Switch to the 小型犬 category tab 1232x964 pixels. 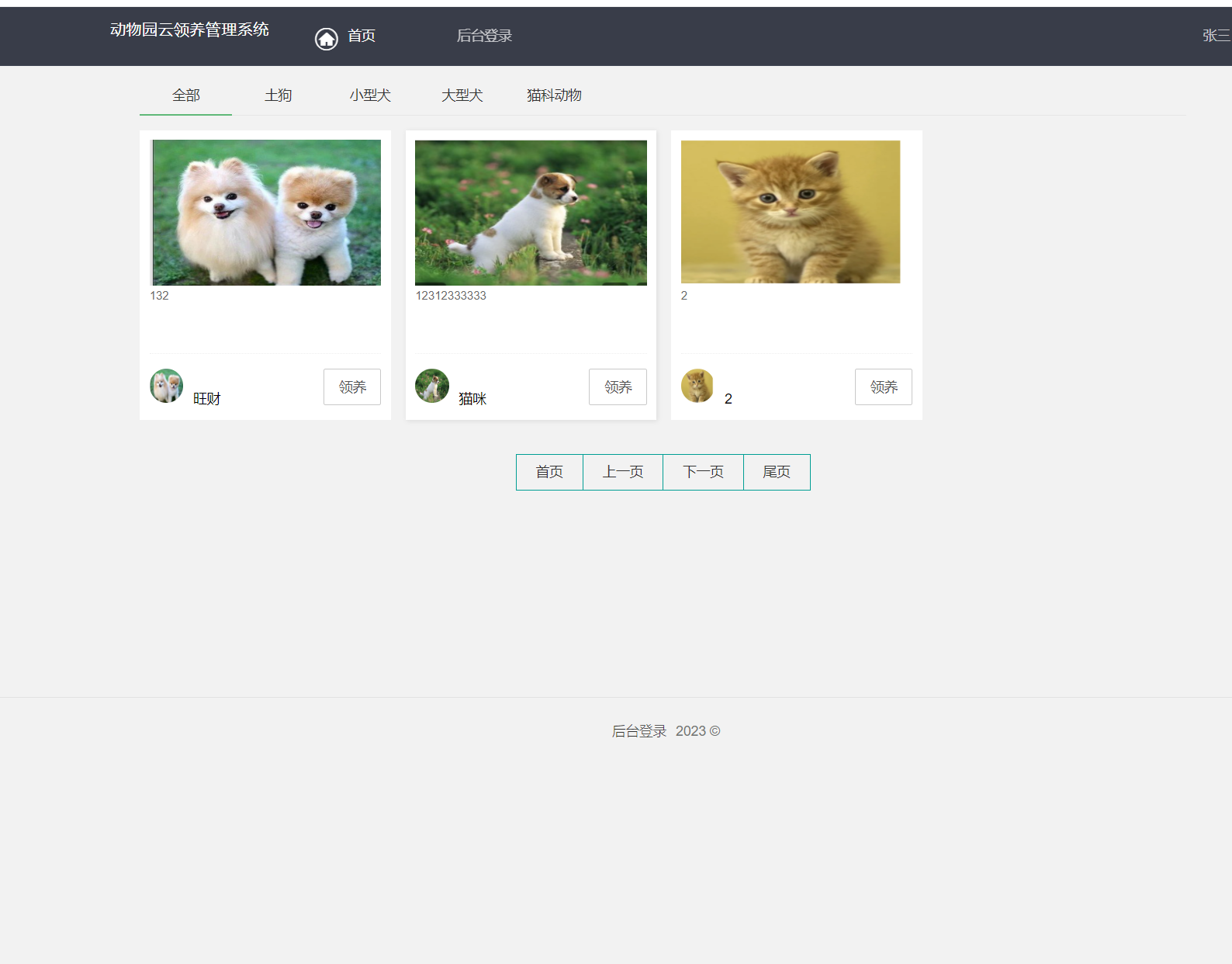pyautogui.click(x=370, y=95)
